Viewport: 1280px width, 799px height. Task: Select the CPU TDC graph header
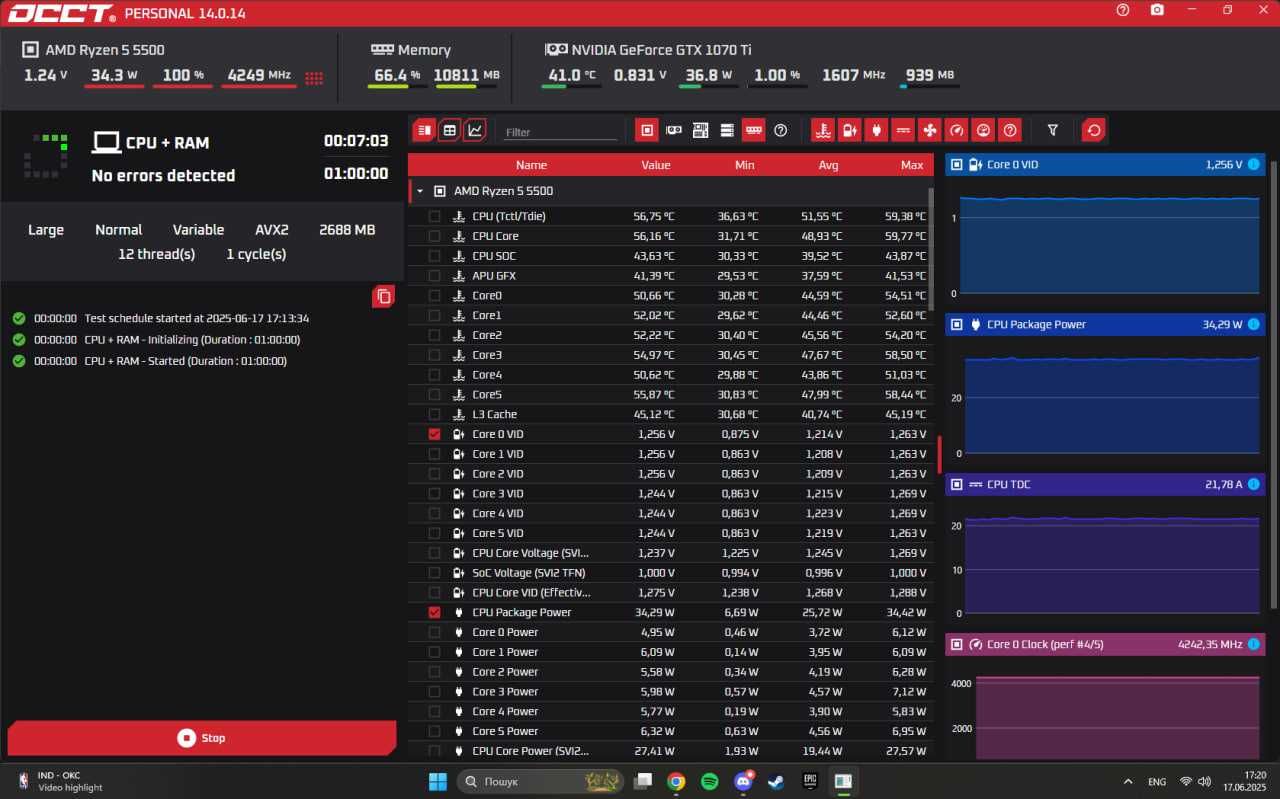1105,484
